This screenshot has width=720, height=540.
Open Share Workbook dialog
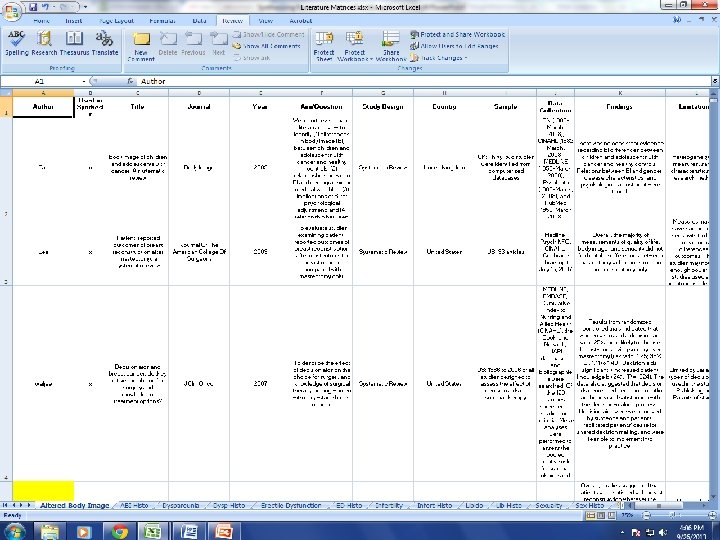pos(391,46)
